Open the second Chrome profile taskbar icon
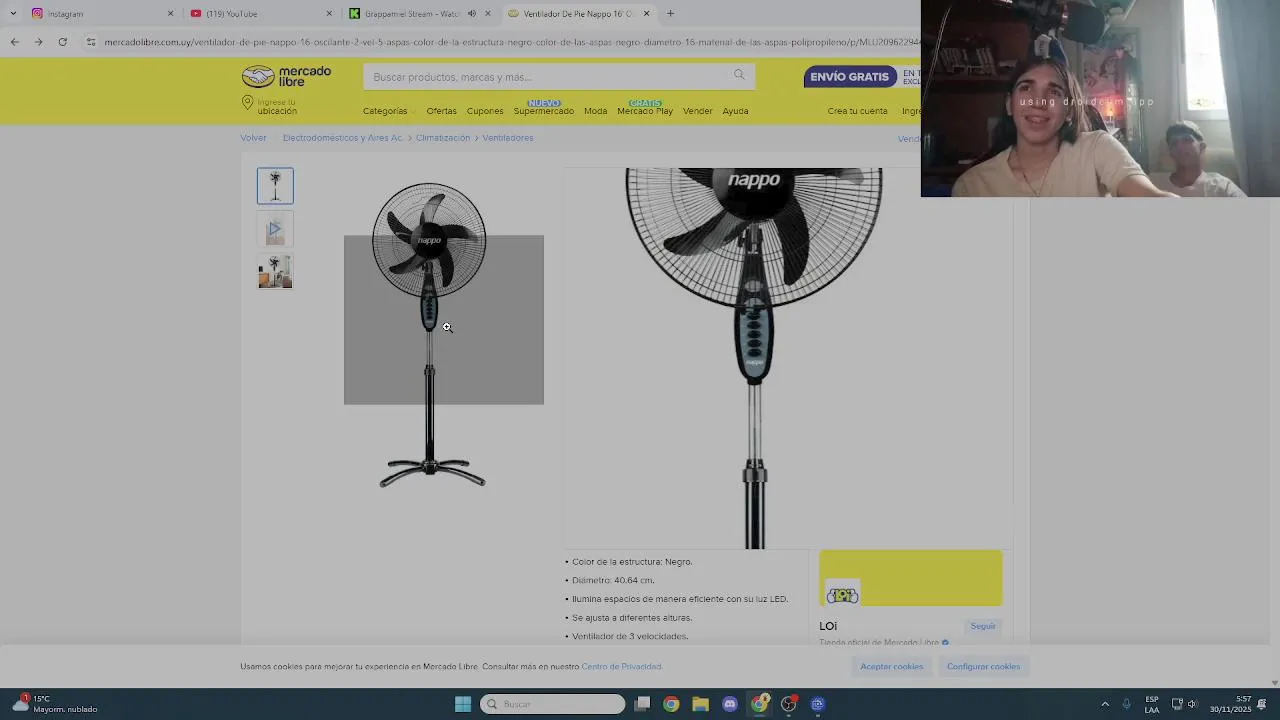This screenshot has height=720, width=1280. [x=760, y=704]
